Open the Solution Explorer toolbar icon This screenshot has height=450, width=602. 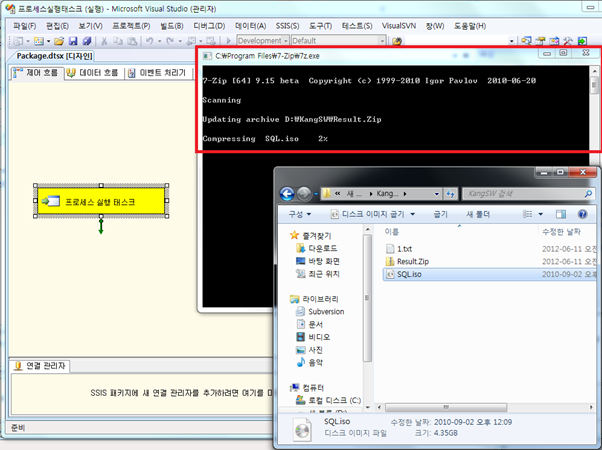pos(526,41)
